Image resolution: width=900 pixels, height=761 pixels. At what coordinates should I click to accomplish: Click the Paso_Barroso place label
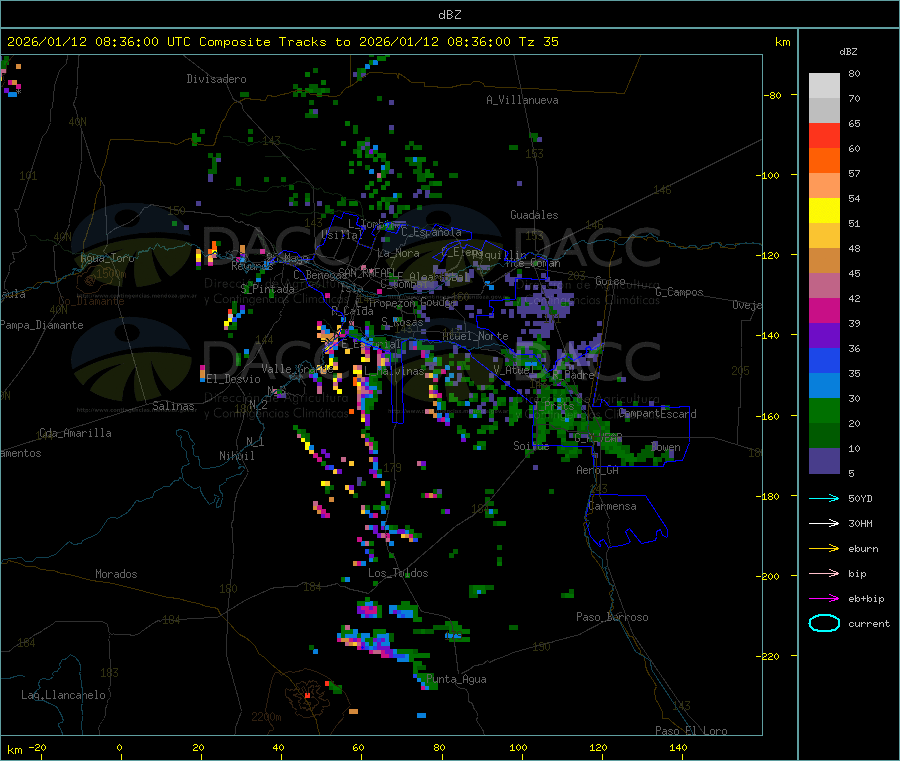[612, 618]
